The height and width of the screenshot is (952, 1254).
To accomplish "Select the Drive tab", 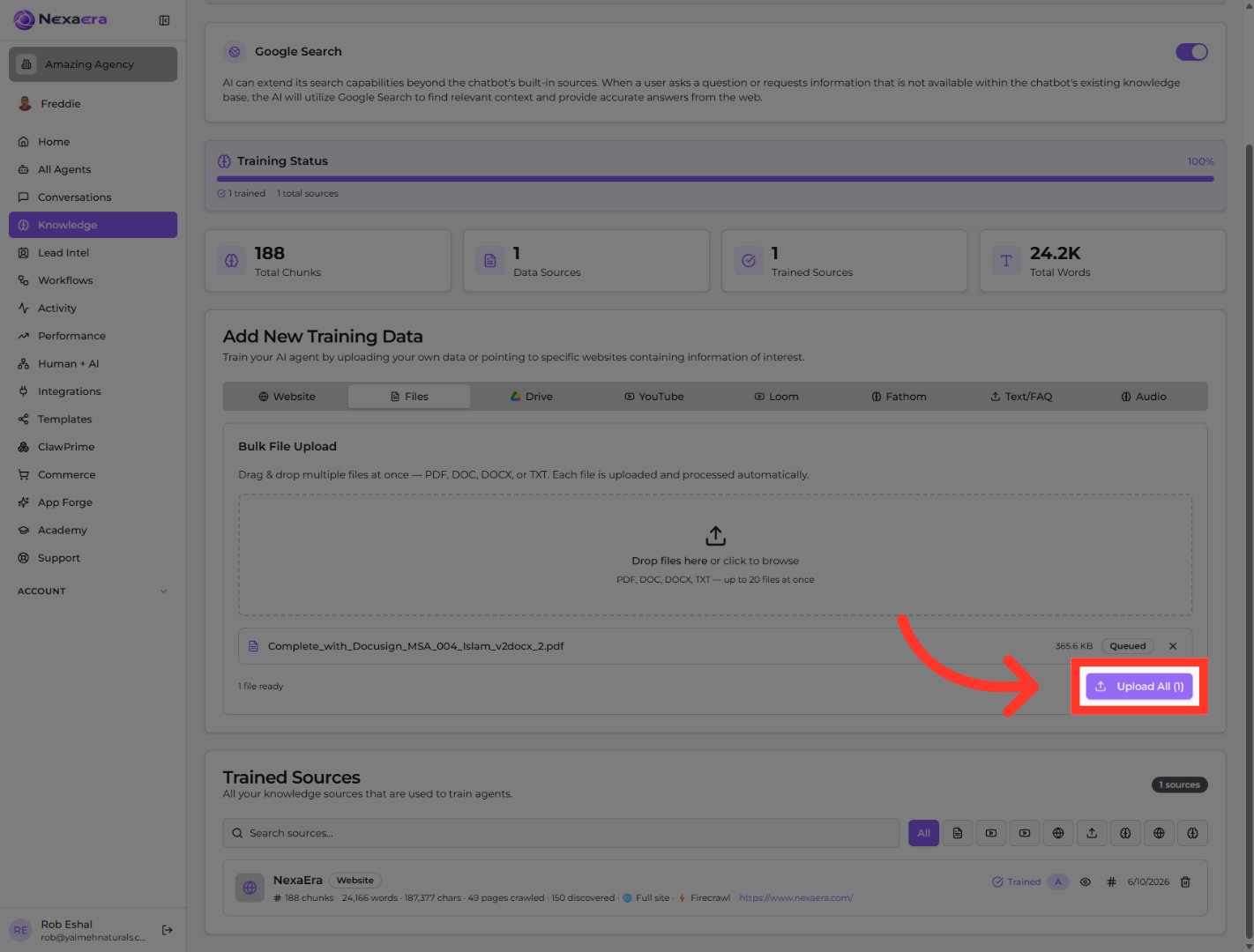I will (x=532, y=397).
